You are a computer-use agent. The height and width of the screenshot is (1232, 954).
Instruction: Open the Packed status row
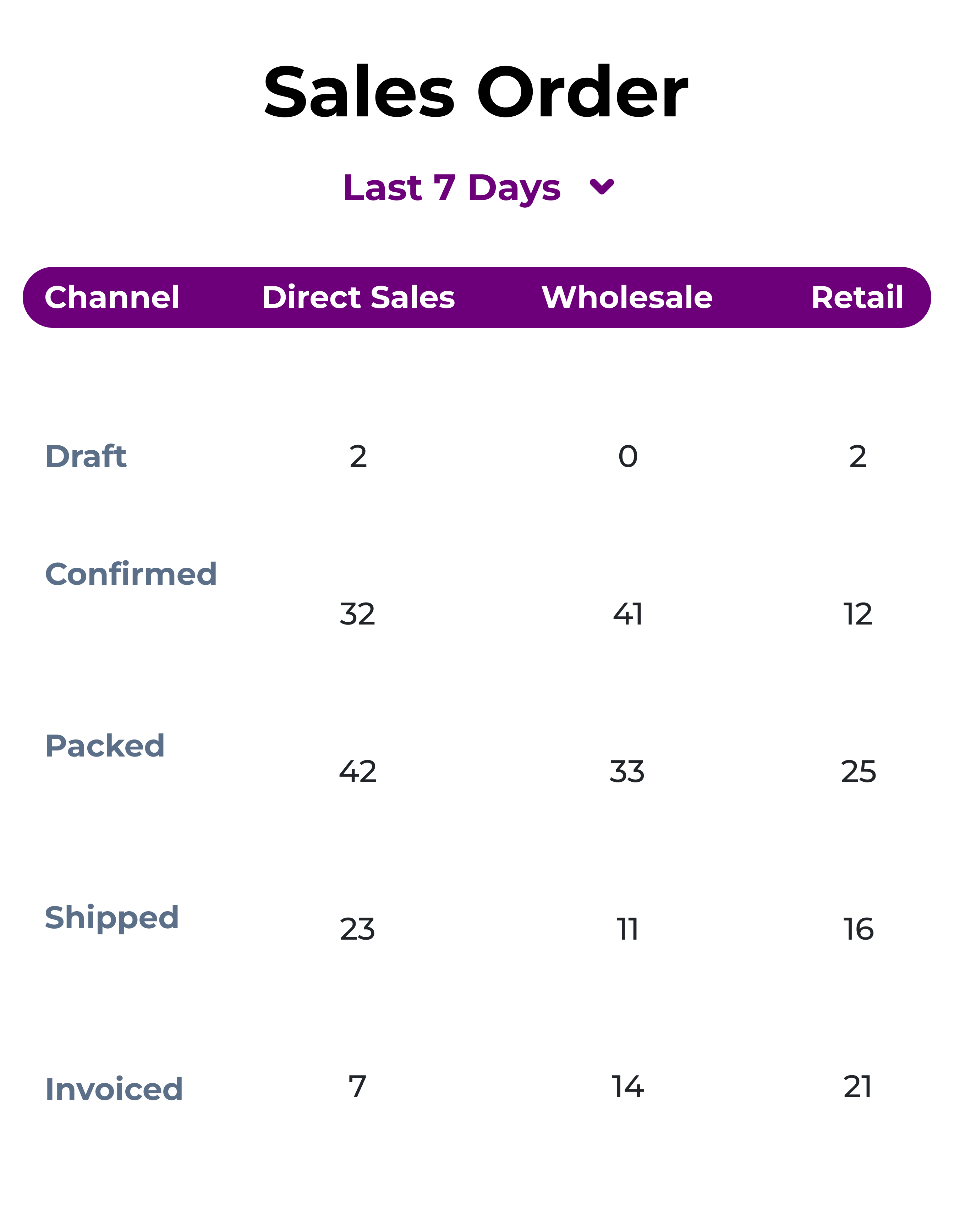coord(105,746)
